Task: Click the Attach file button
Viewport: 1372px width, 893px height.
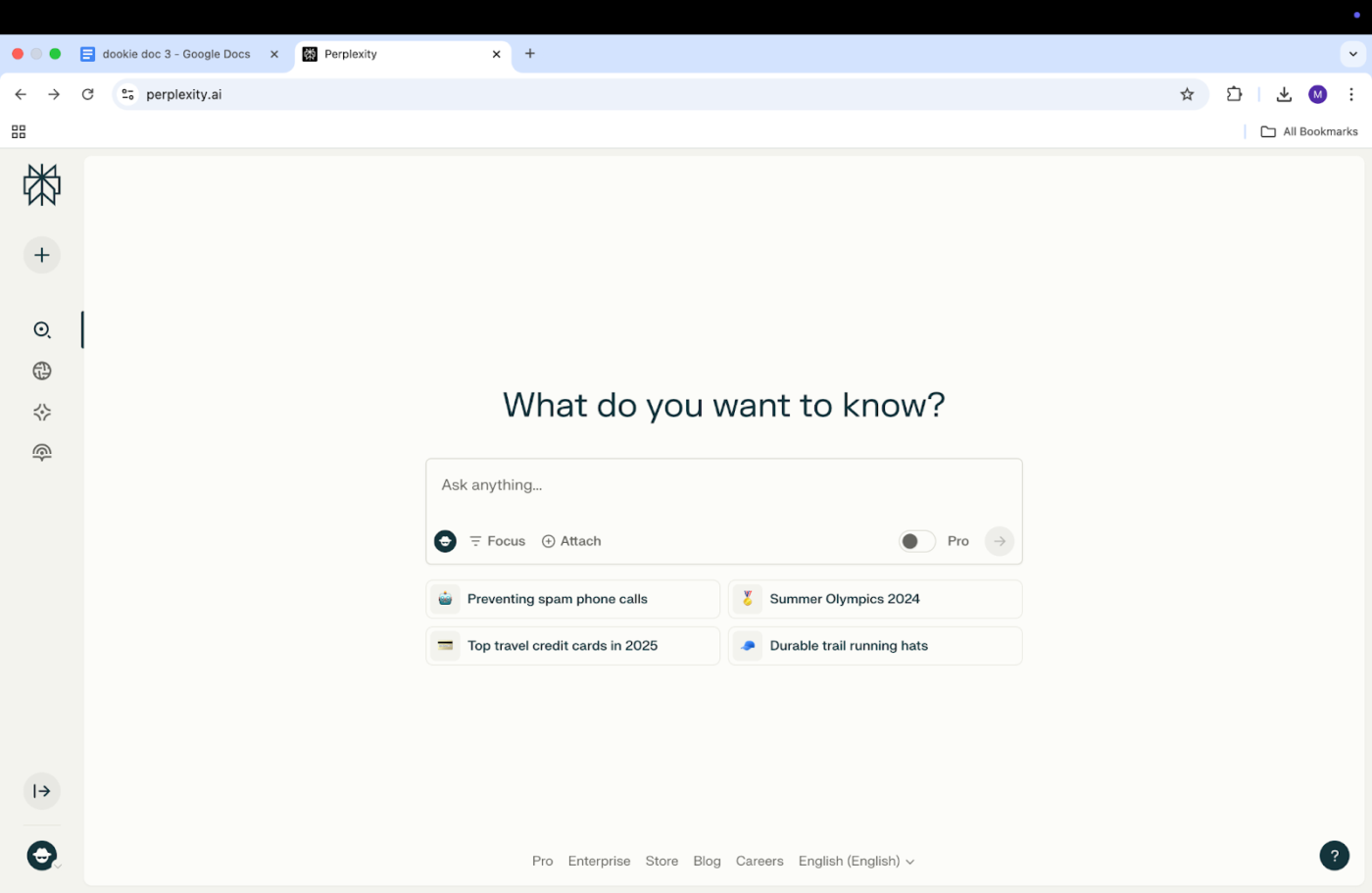Action: coord(571,541)
